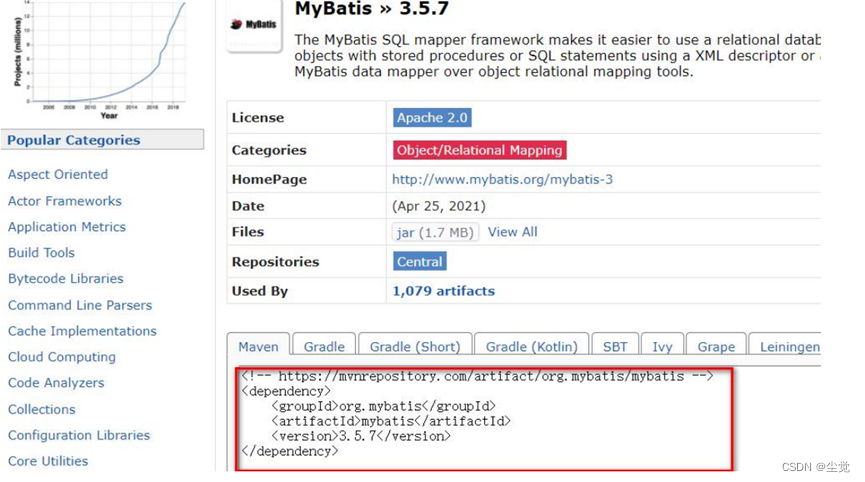Click the MyBatis logo icon
This screenshot has height=482, width=865.
tap(254, 24)
